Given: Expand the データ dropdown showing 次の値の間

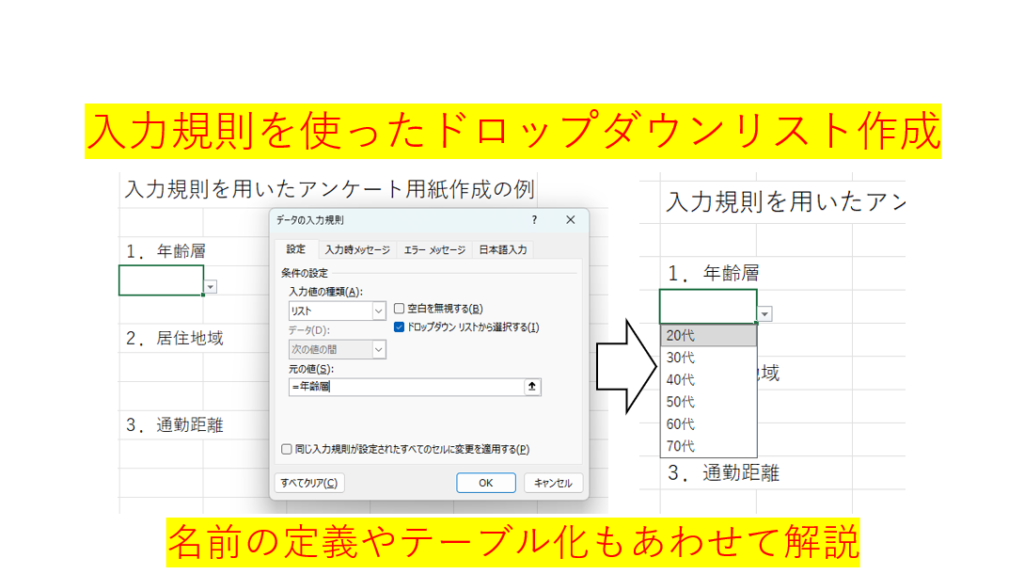Looking at the screenshot, I should point(378,350).
